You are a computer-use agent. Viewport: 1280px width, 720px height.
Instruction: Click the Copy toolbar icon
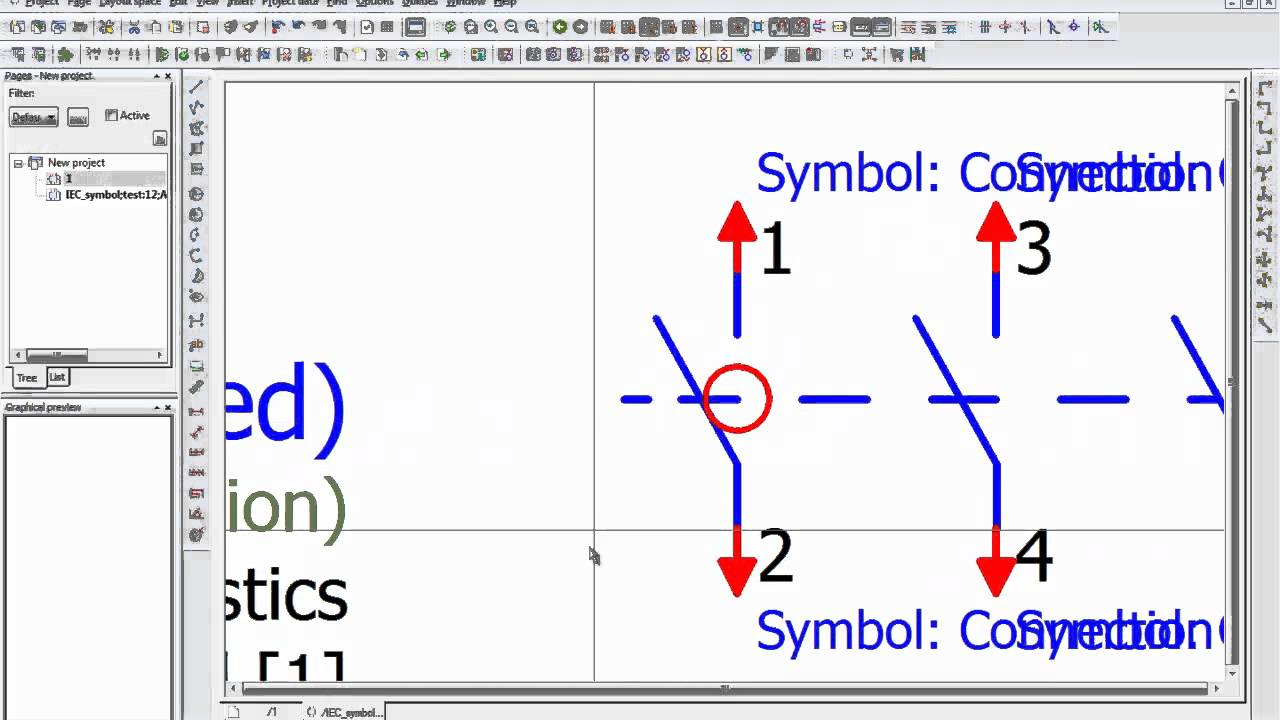click(x=155, y=27)
